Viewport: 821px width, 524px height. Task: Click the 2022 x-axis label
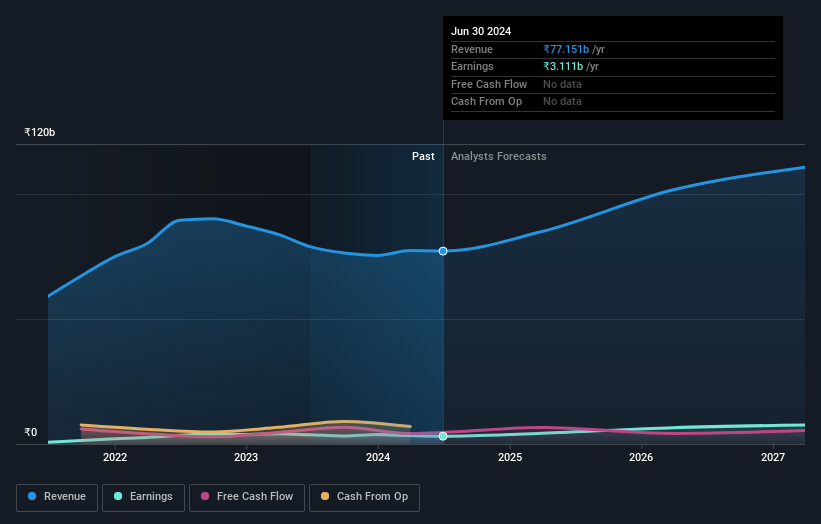(x=115, y=458)
